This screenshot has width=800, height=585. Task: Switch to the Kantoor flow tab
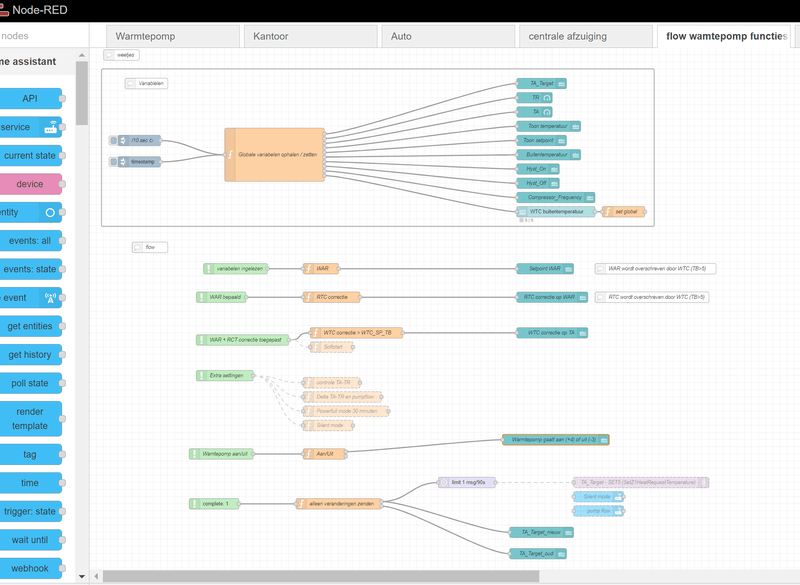(x=310, y=36)
